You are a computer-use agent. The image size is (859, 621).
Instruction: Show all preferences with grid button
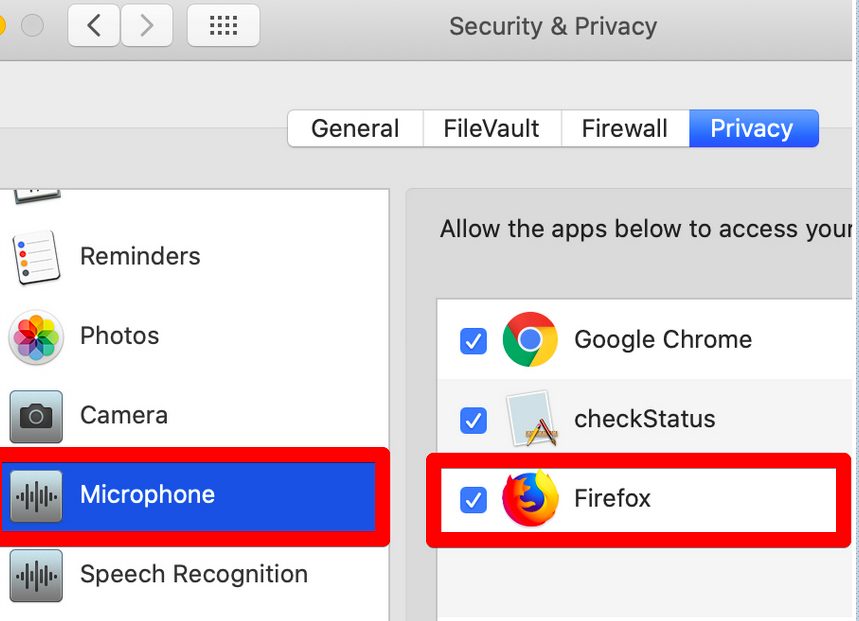(223, 26)
